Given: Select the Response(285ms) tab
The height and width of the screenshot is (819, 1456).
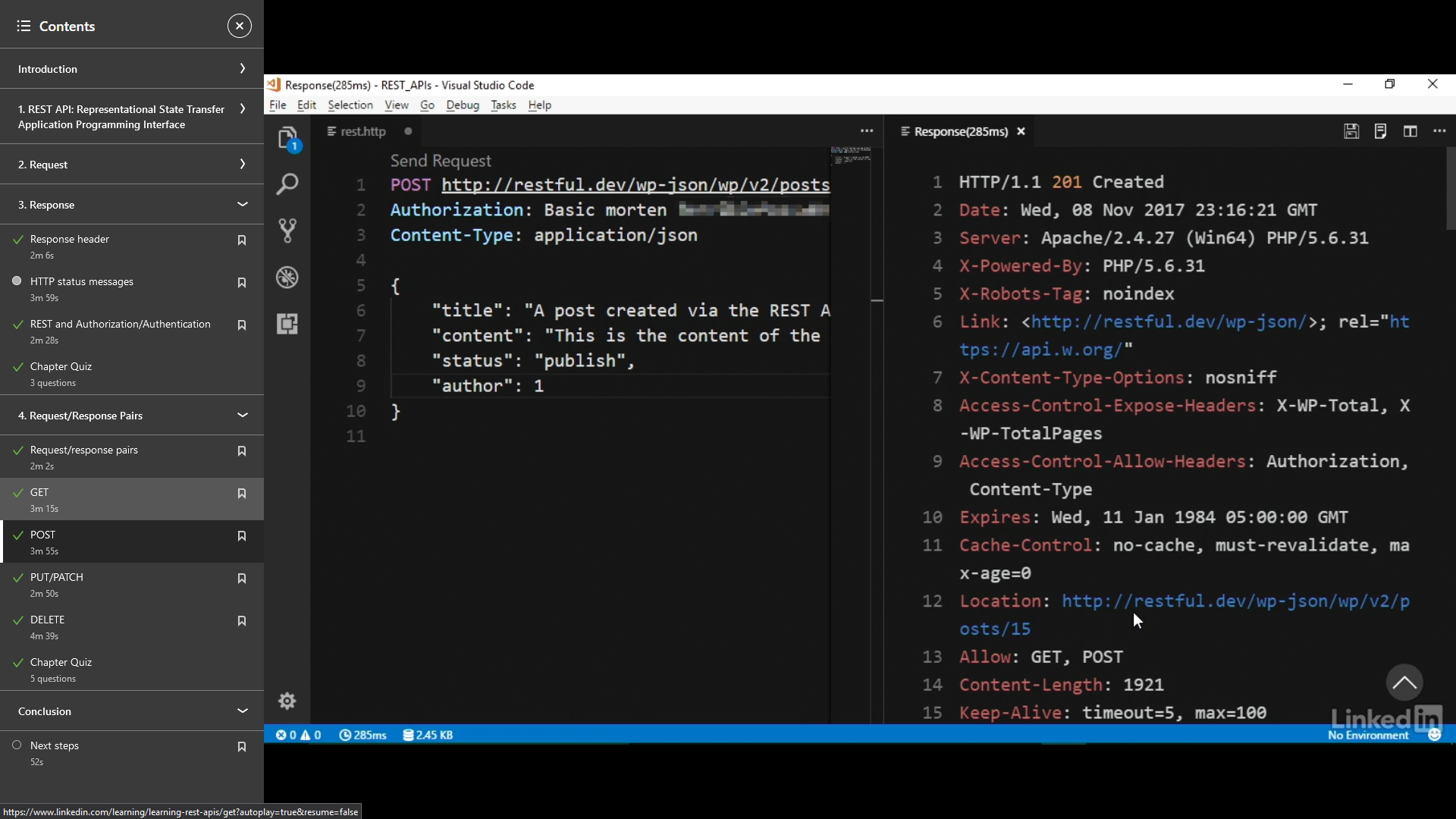Looking at the screenshot, I should pyautogui.click(x=961, y=131).
